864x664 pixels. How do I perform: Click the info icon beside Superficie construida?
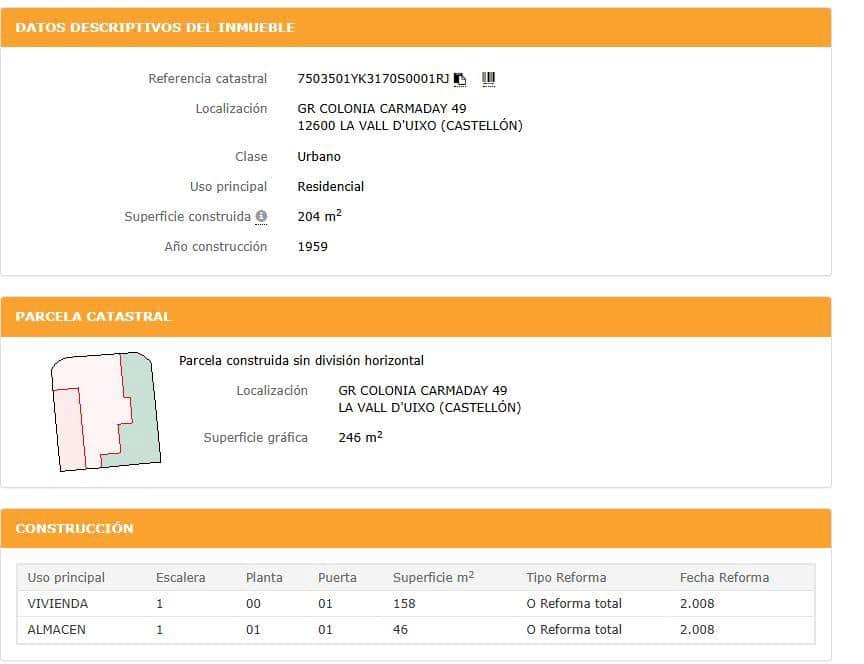pyautogui.click(x=261, y=216)
